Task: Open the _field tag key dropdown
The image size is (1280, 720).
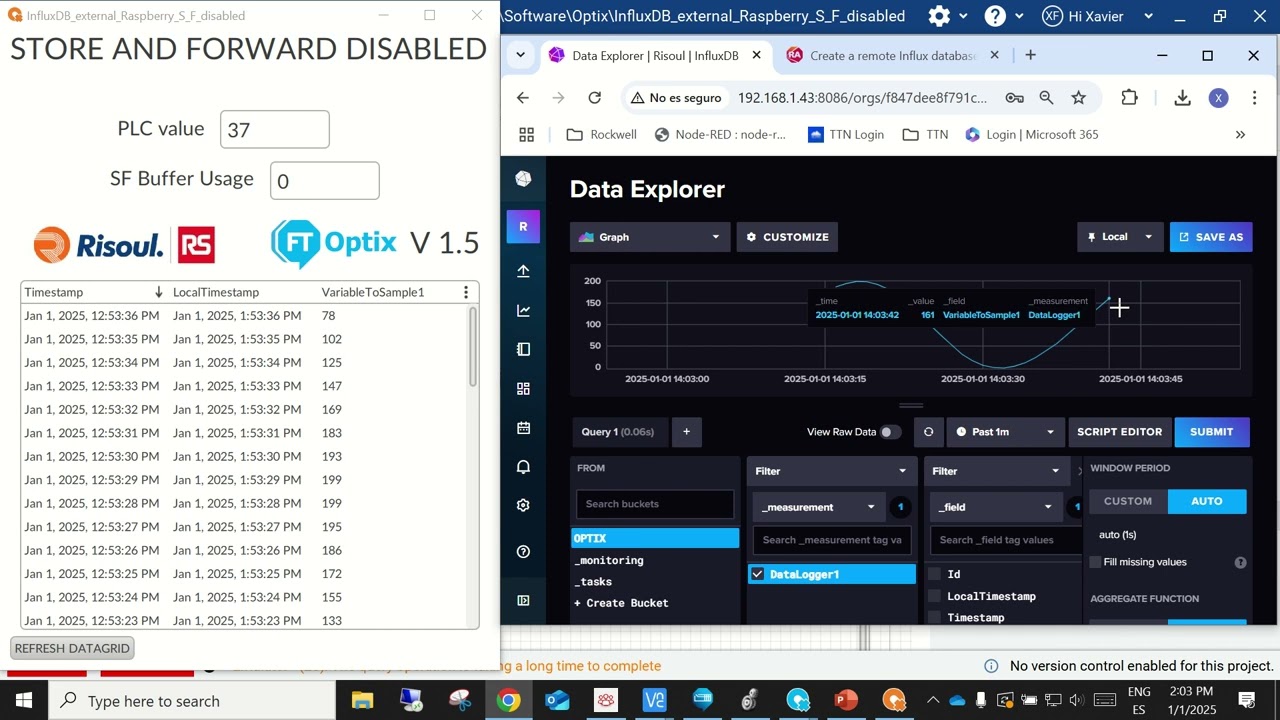Action: point(995,507)
